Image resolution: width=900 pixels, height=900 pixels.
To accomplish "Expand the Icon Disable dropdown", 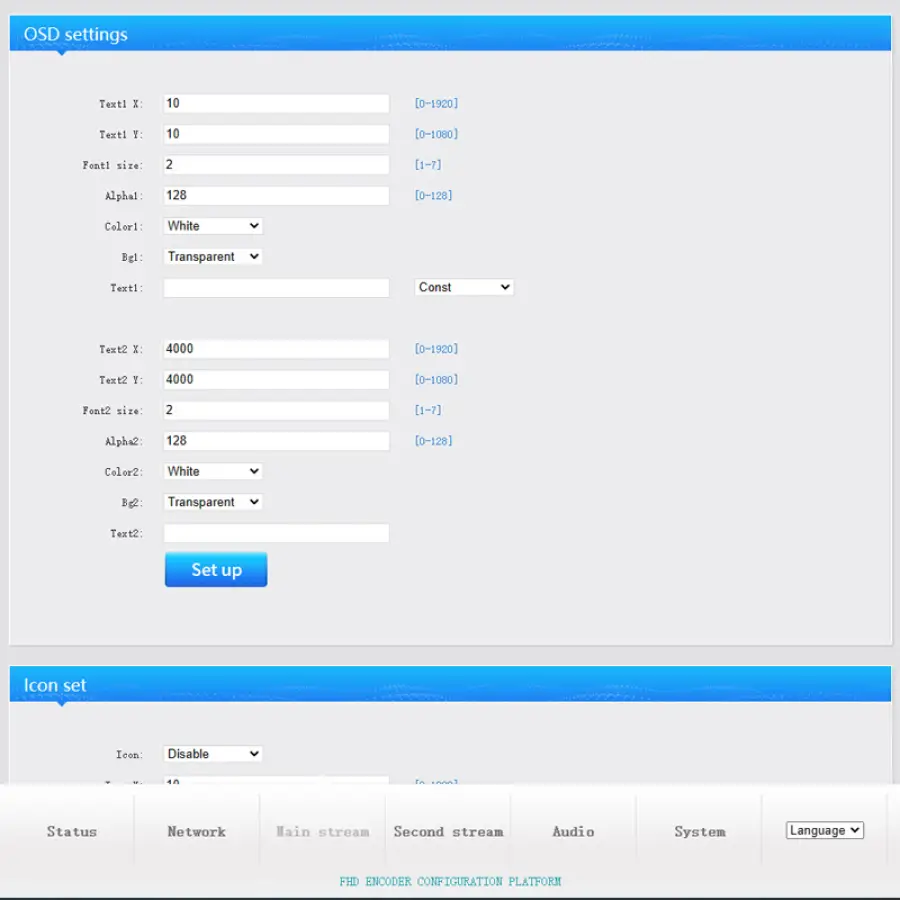I will 213,754.
